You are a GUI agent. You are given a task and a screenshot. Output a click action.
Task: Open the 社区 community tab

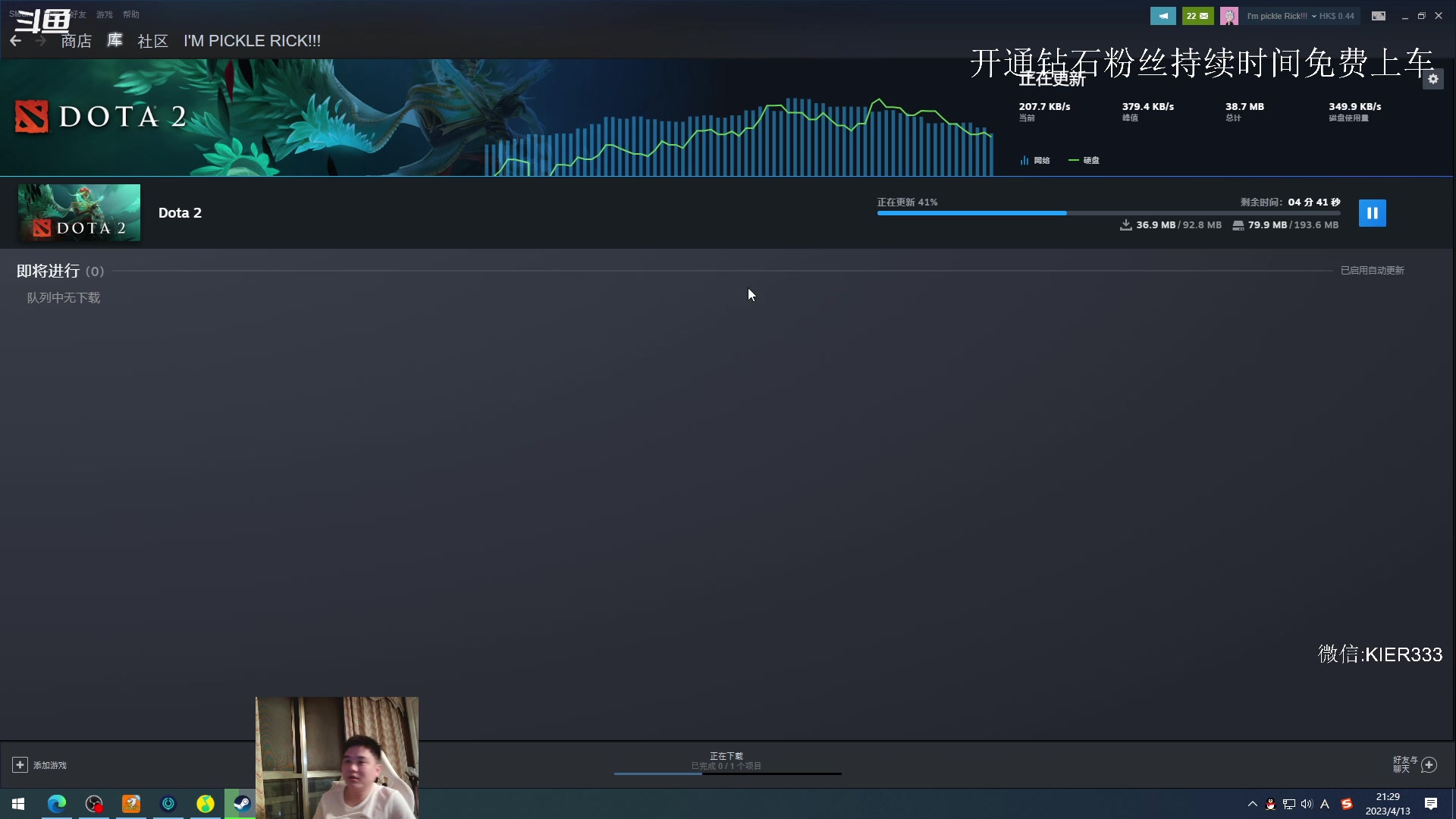pos(152,41)
